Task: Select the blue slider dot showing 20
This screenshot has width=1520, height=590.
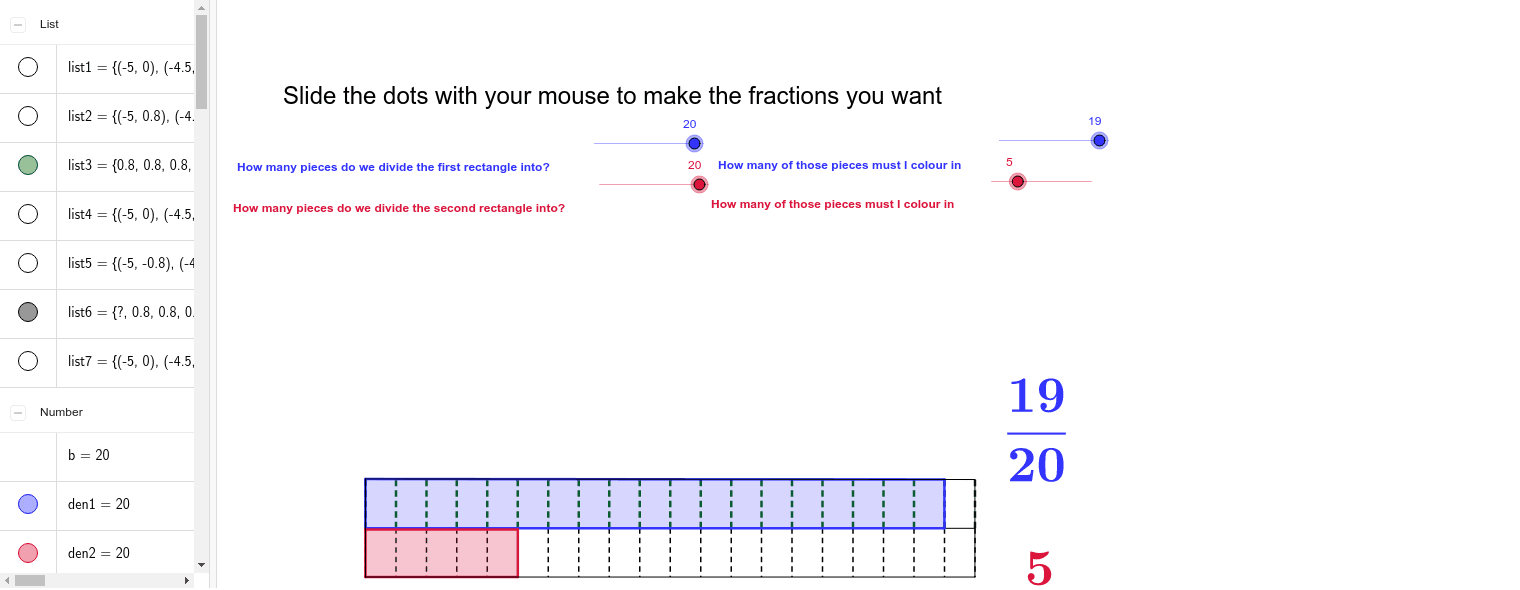Action: coord(694,143)
